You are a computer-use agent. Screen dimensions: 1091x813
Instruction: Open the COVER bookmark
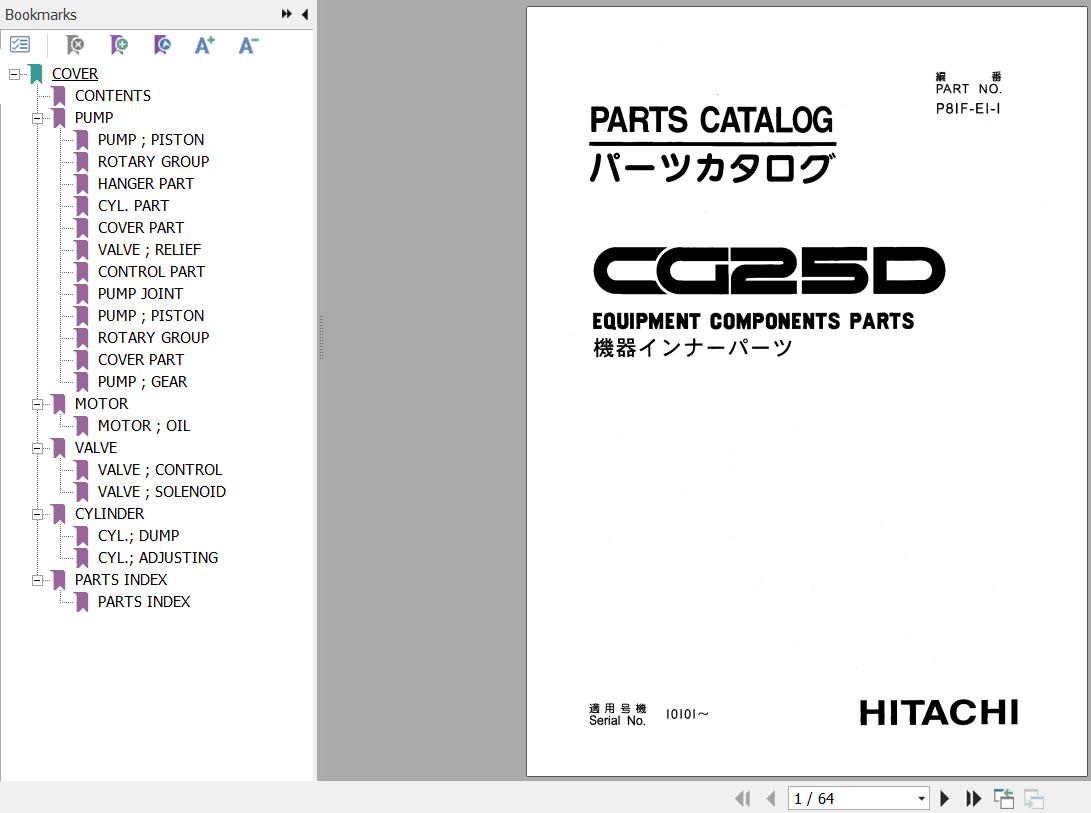(75, 74)
